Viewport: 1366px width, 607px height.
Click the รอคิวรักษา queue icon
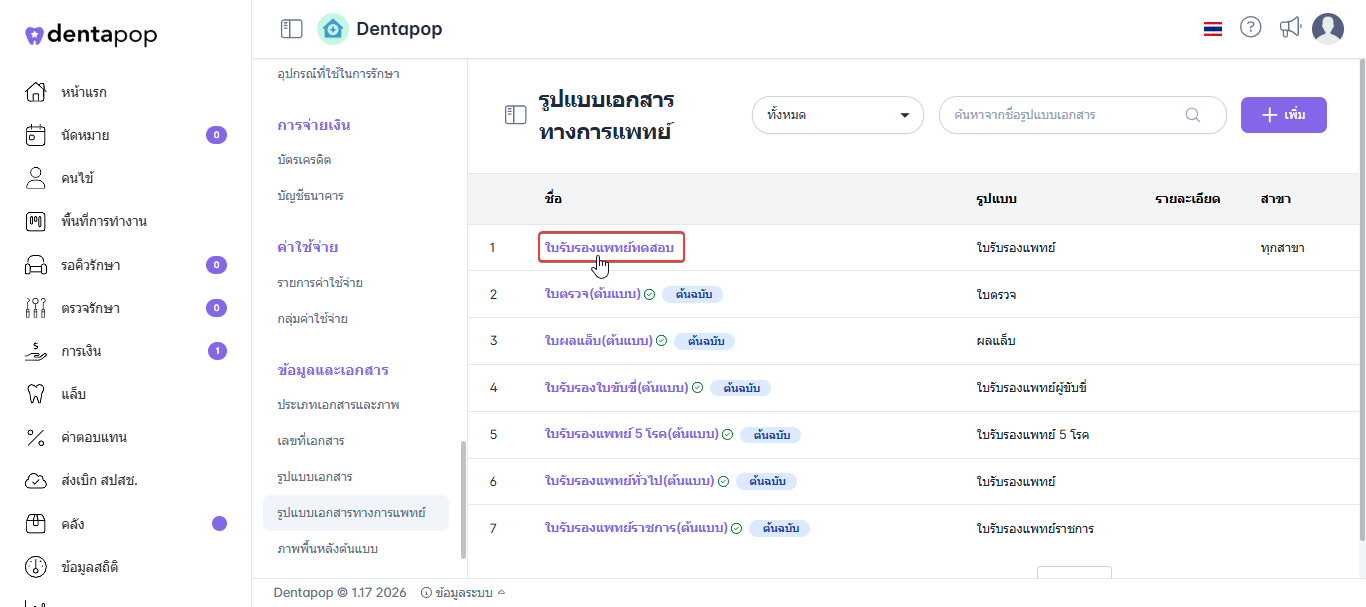tap(35, 265)
